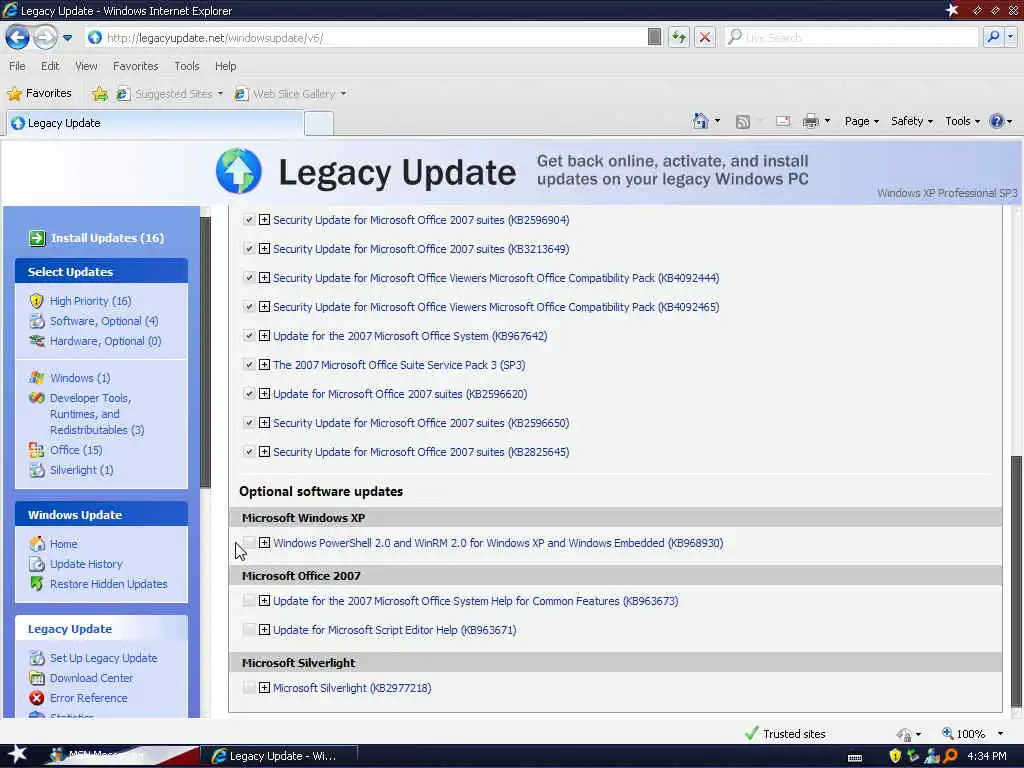The width and height of the screenshot is (1024, 768).
Task: Expand details for Windows PowerShell 2.0 update
Action: [x=264, y=542]
